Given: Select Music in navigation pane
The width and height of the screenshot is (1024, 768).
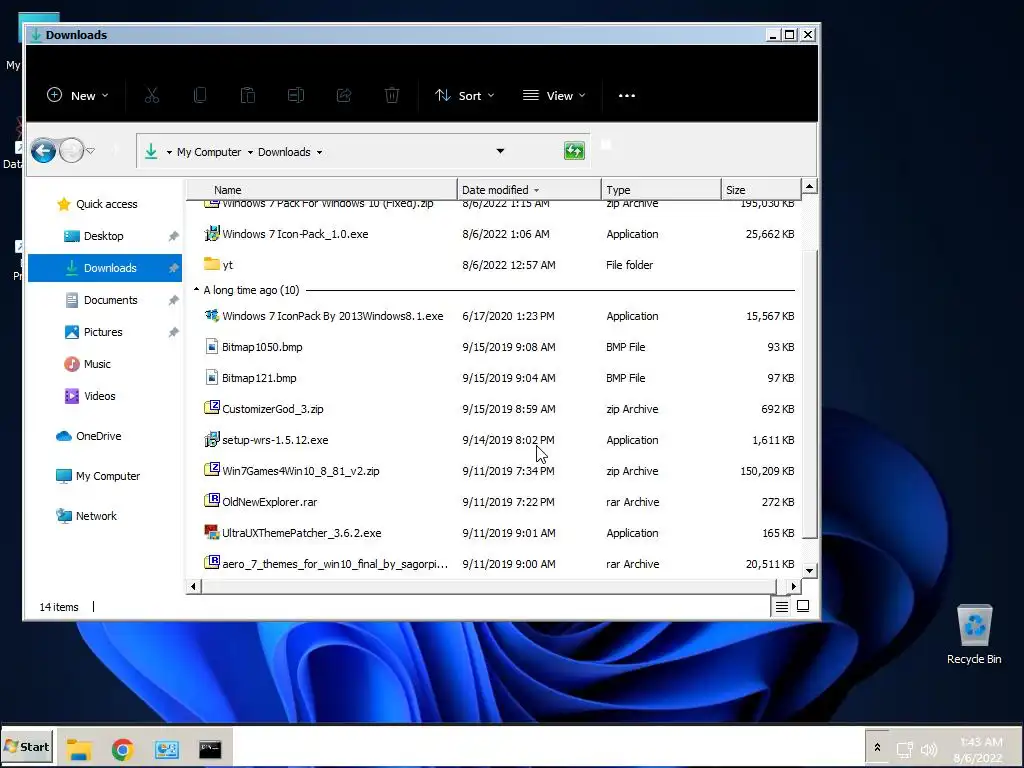Looking at the screenshot, I should 88,364.
